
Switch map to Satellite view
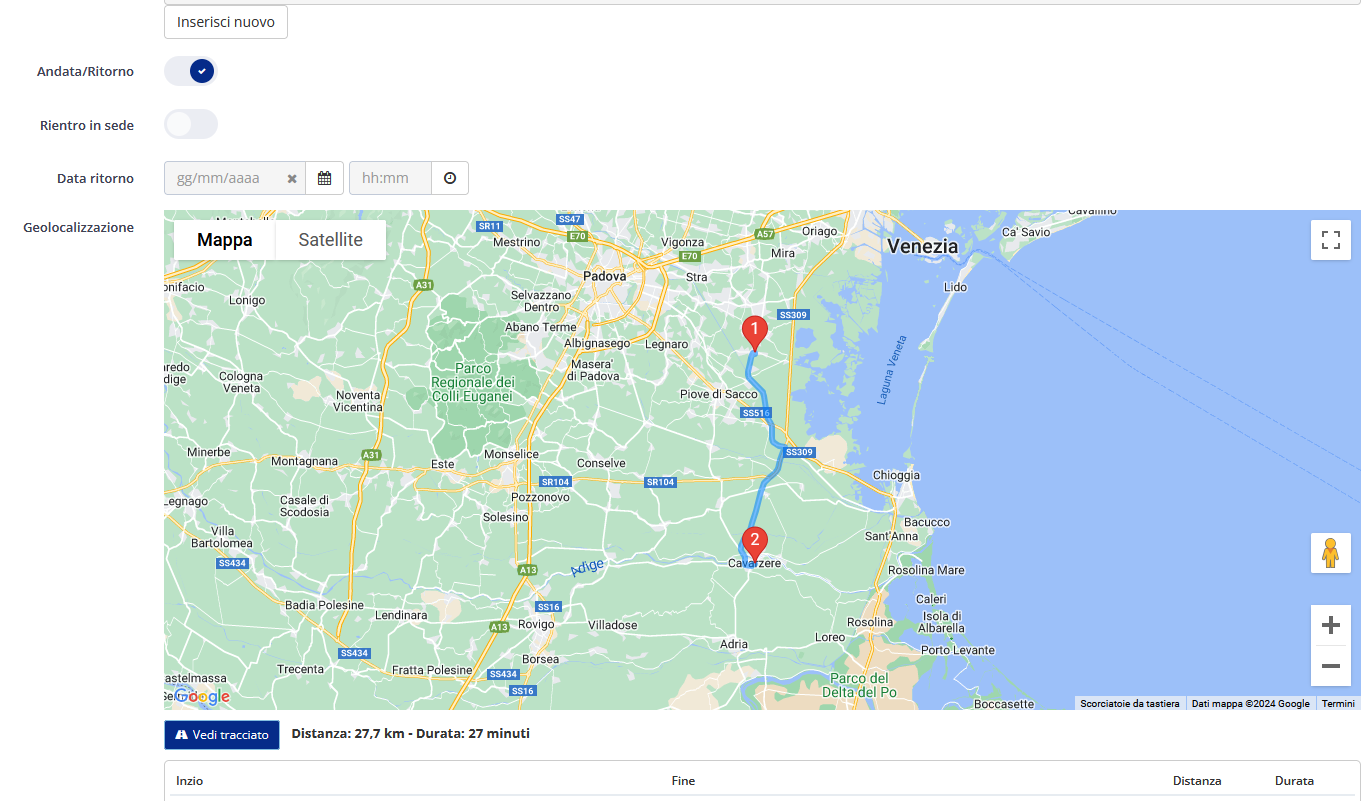tap(330, 240)
